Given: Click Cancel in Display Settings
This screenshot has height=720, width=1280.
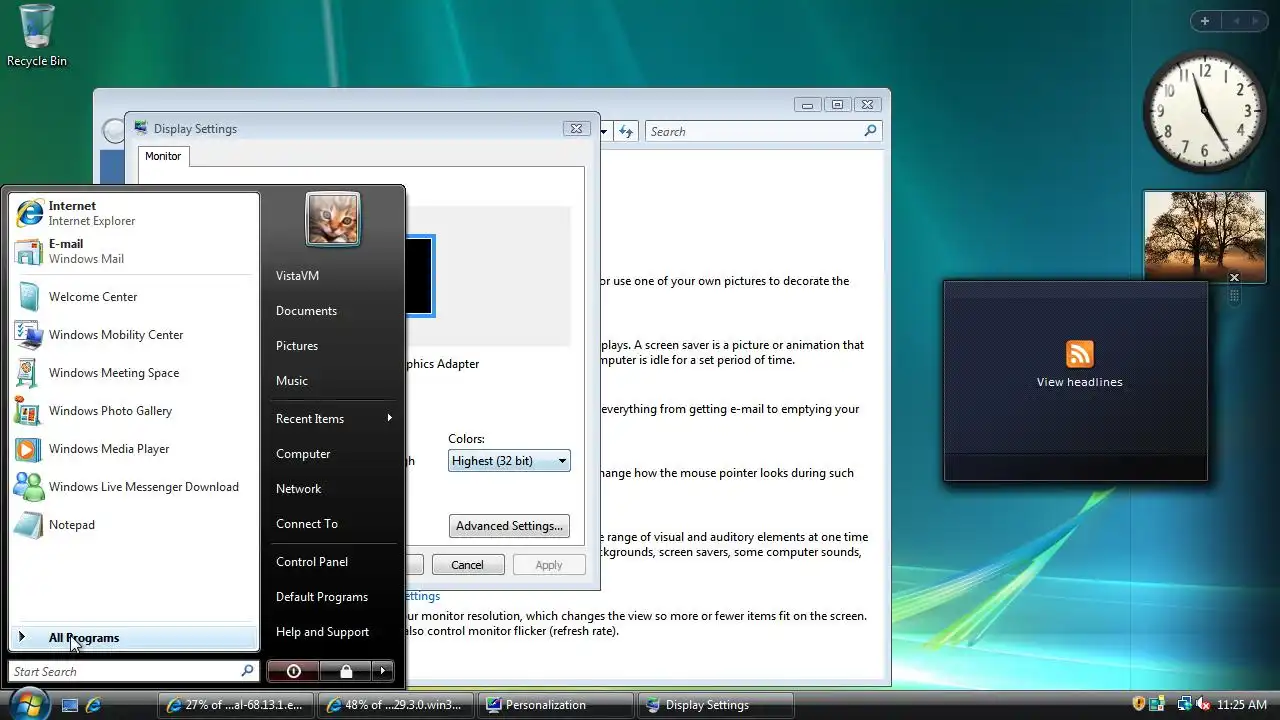Looking at the screenshot, I should (x=467, y=565).
